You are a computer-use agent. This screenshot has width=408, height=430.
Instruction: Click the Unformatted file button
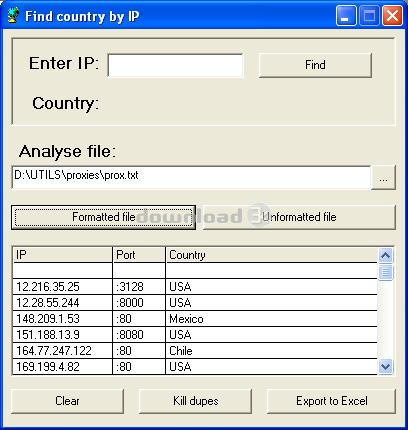coord(299,217)
